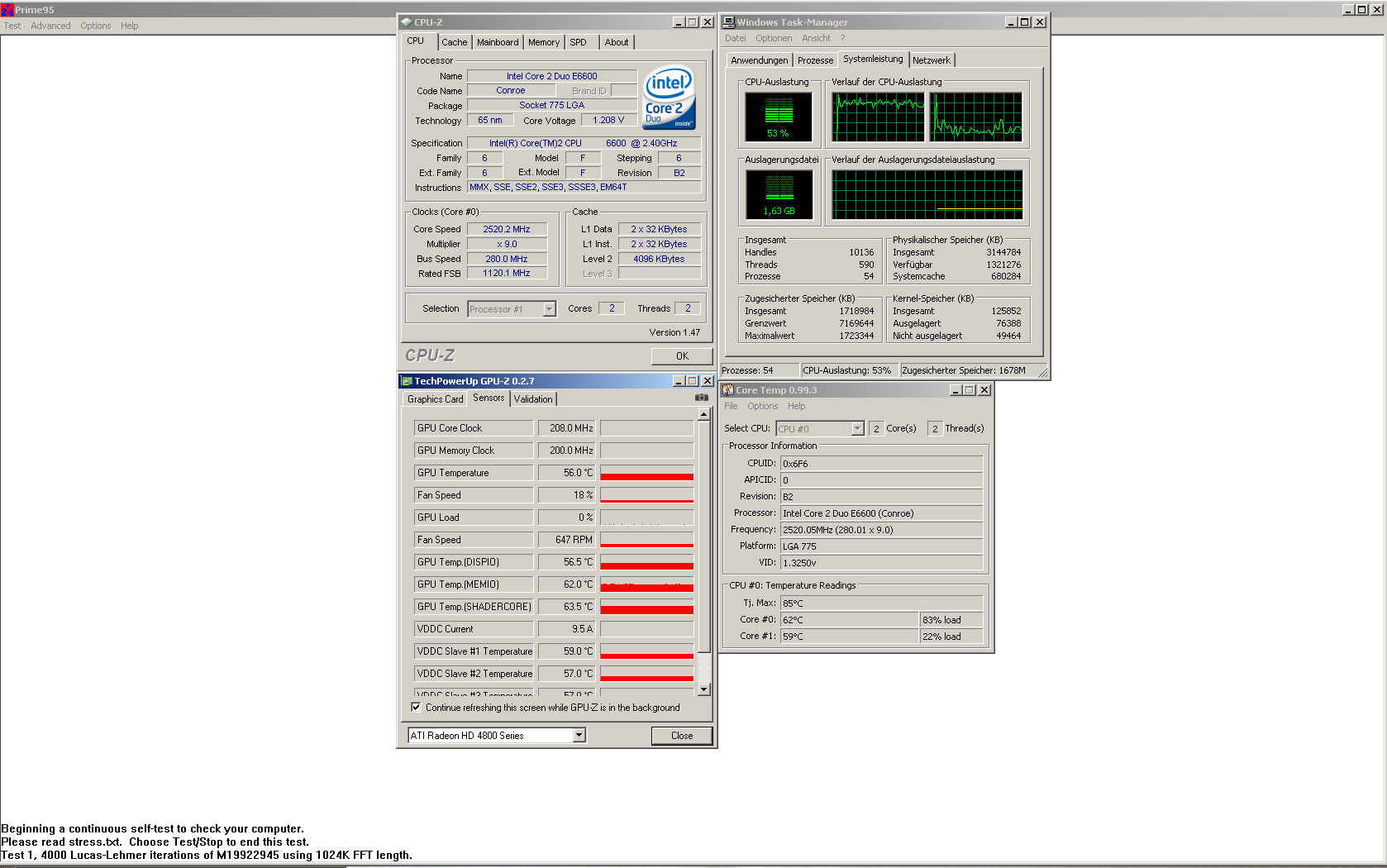Toggle GPU-Z continue refreshing in background checkbox

click(416, 707)
